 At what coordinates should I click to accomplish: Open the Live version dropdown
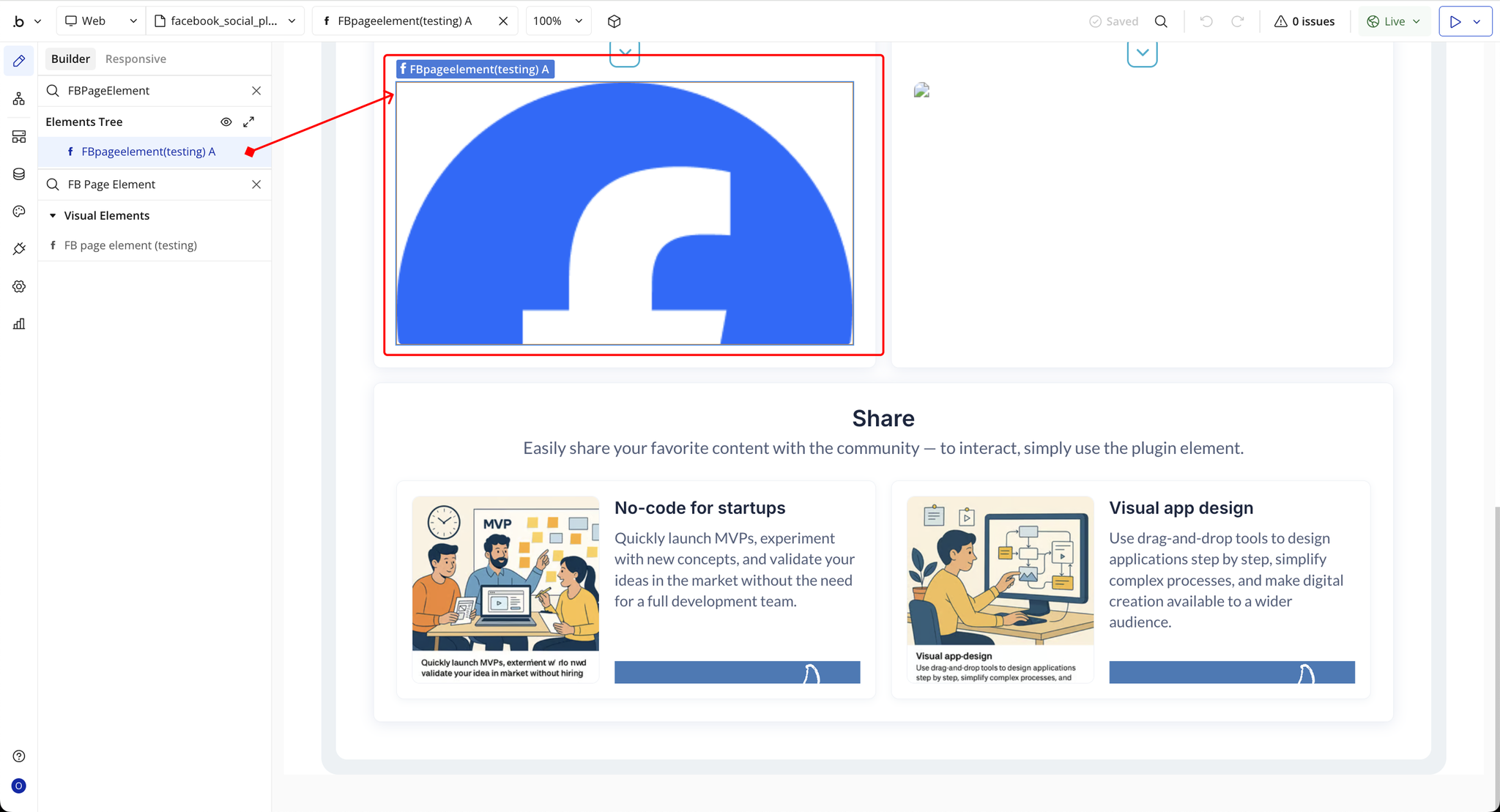point(1394,21)
